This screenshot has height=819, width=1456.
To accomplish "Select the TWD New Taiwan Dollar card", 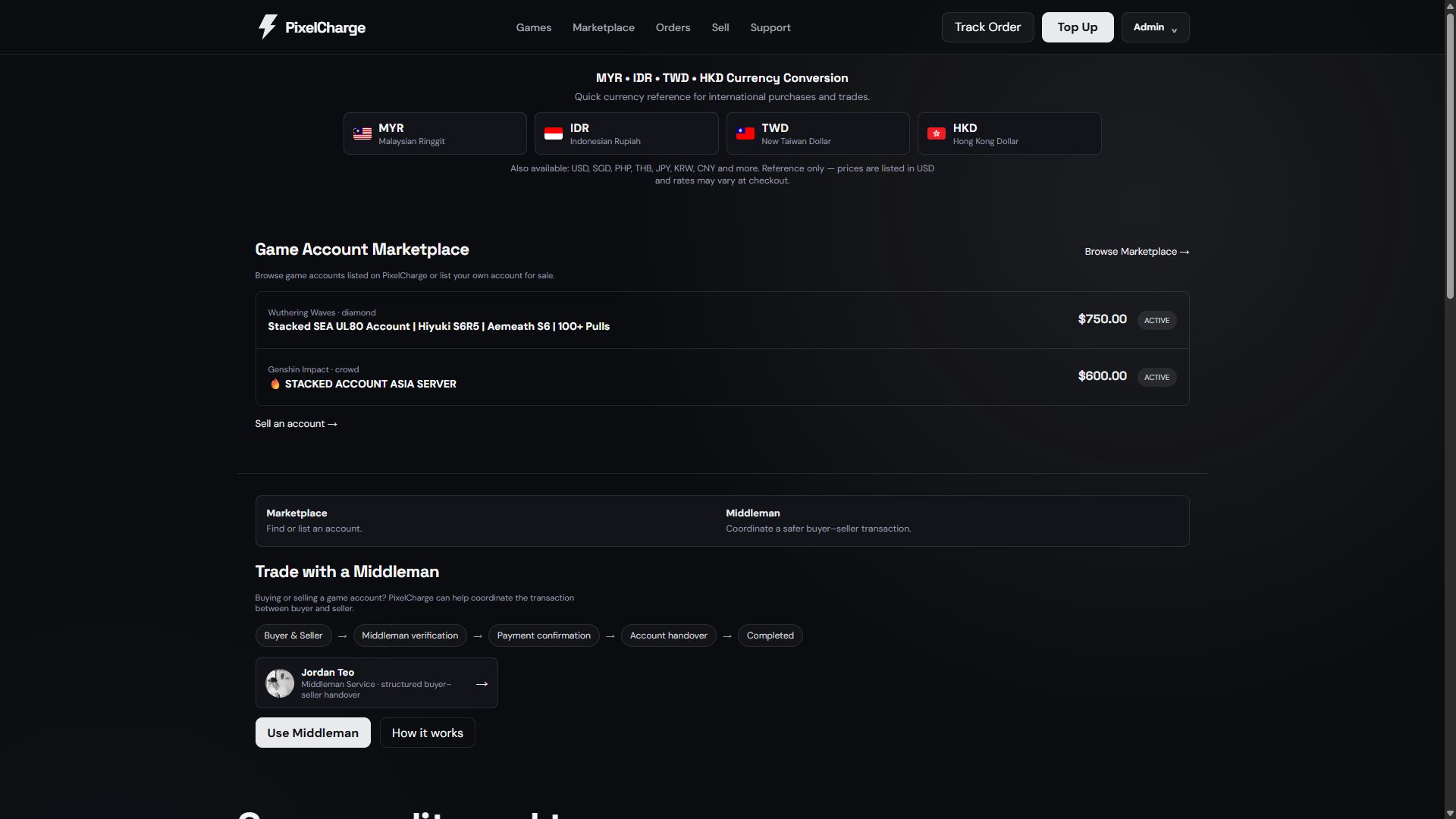I will [818, 133].
